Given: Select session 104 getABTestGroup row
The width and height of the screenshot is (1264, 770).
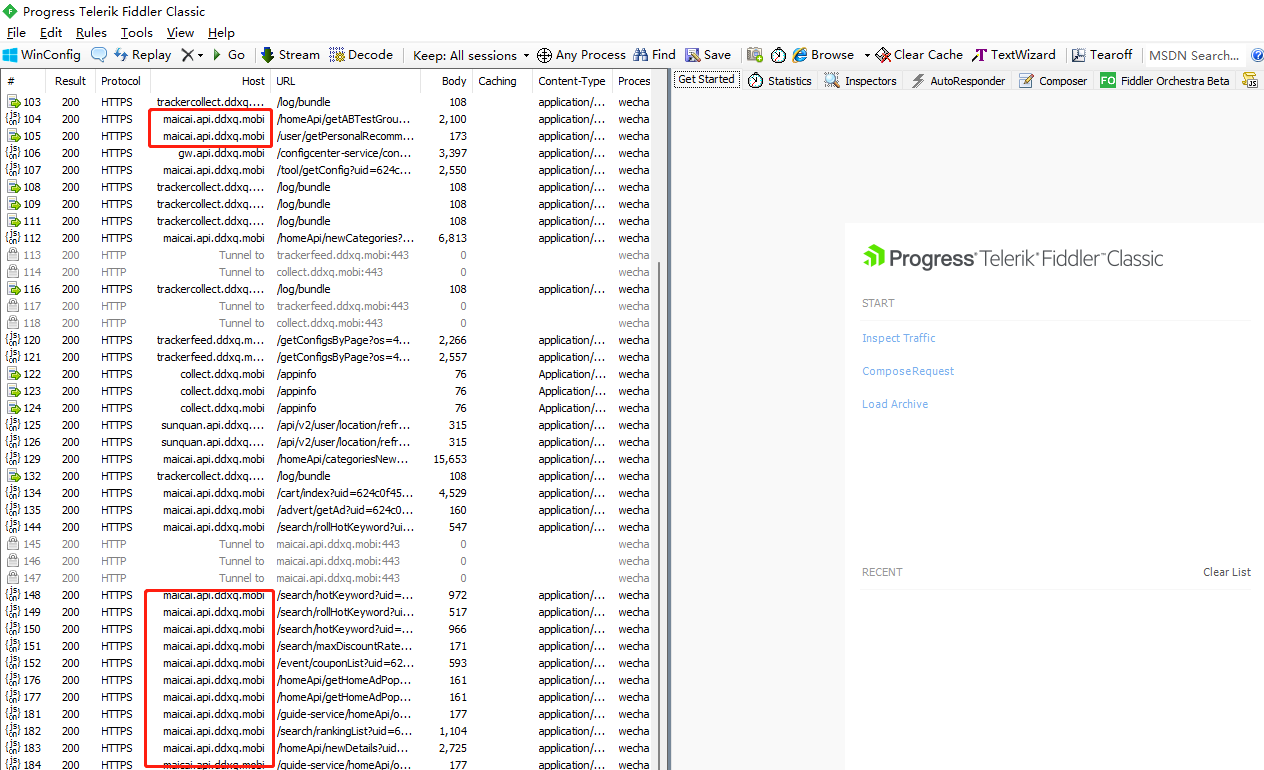Looking at the screenshot, I should coord(327,119).
